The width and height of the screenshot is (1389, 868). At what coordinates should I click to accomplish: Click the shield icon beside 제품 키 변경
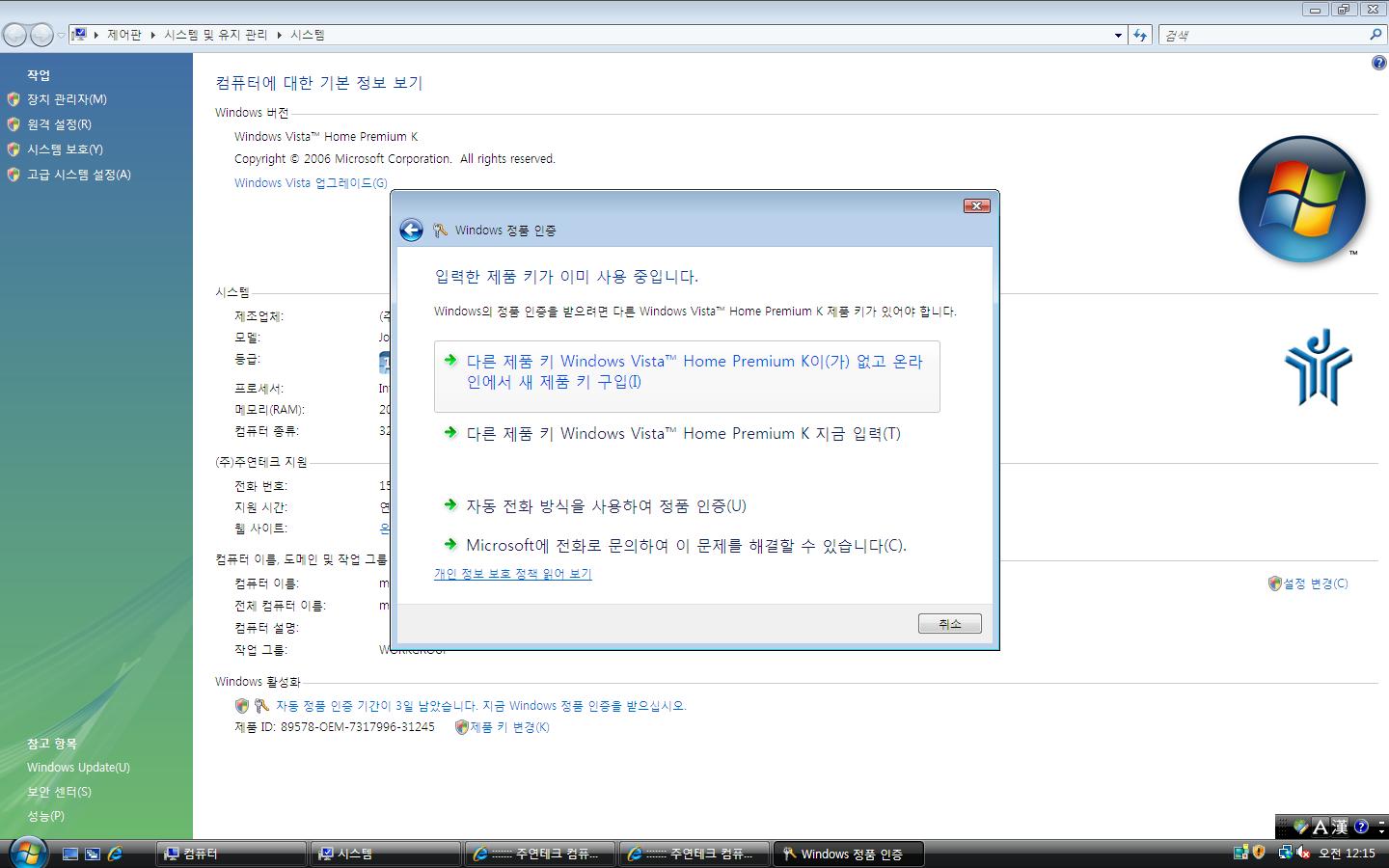pyautogui.click(x=461, y=727)
